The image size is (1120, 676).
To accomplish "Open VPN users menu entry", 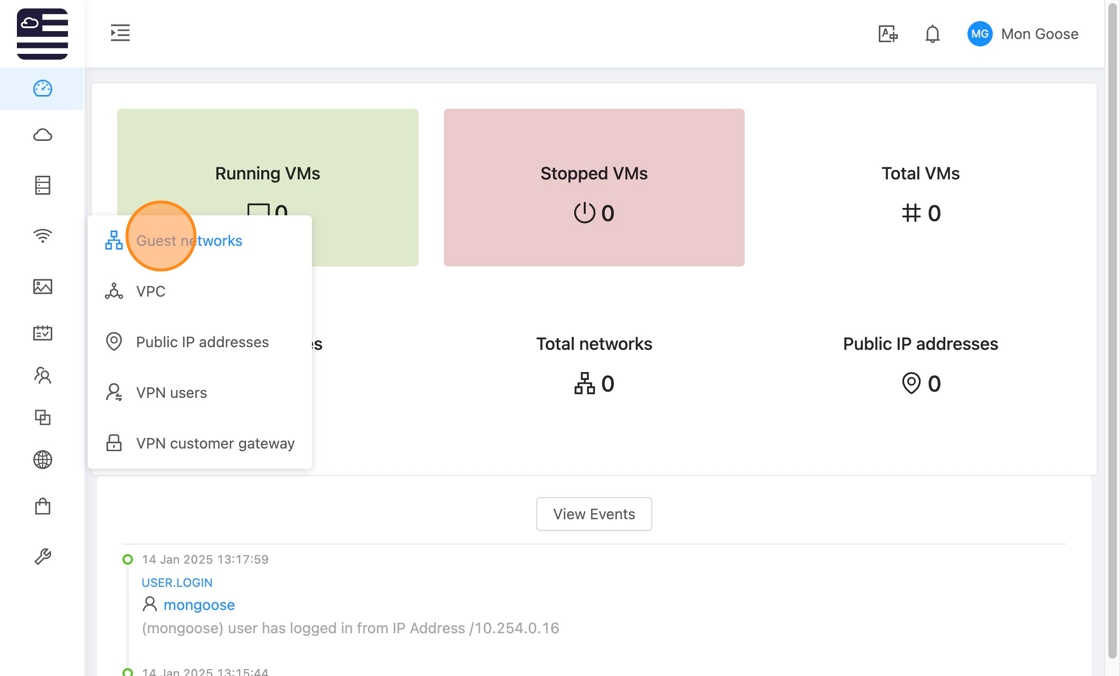I will 171,393.
